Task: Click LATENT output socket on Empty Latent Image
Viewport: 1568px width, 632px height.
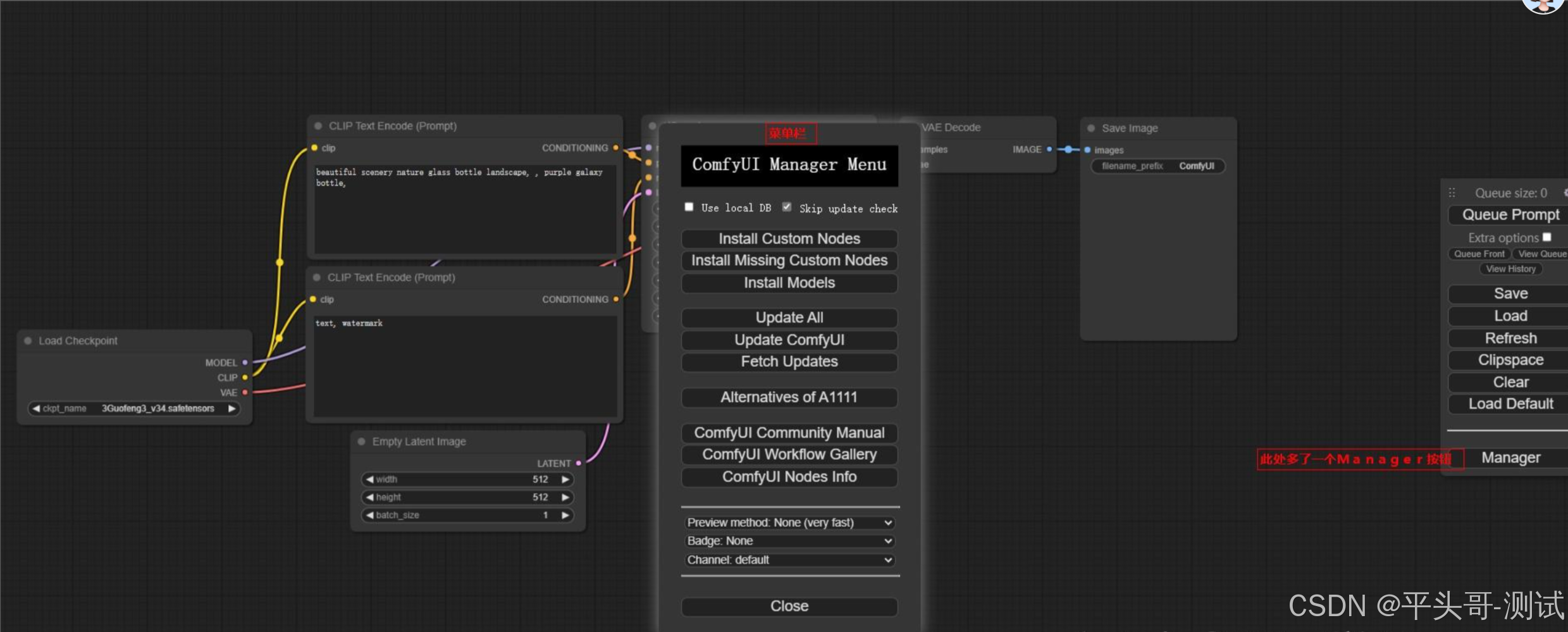Action: point(579,463)
